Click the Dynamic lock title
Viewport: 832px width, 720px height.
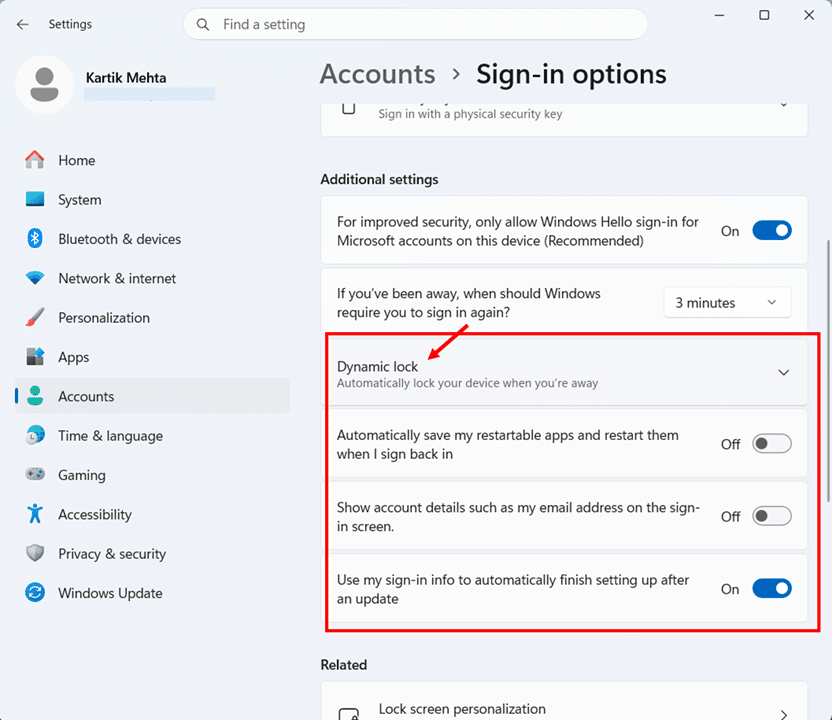pos(377,367)
